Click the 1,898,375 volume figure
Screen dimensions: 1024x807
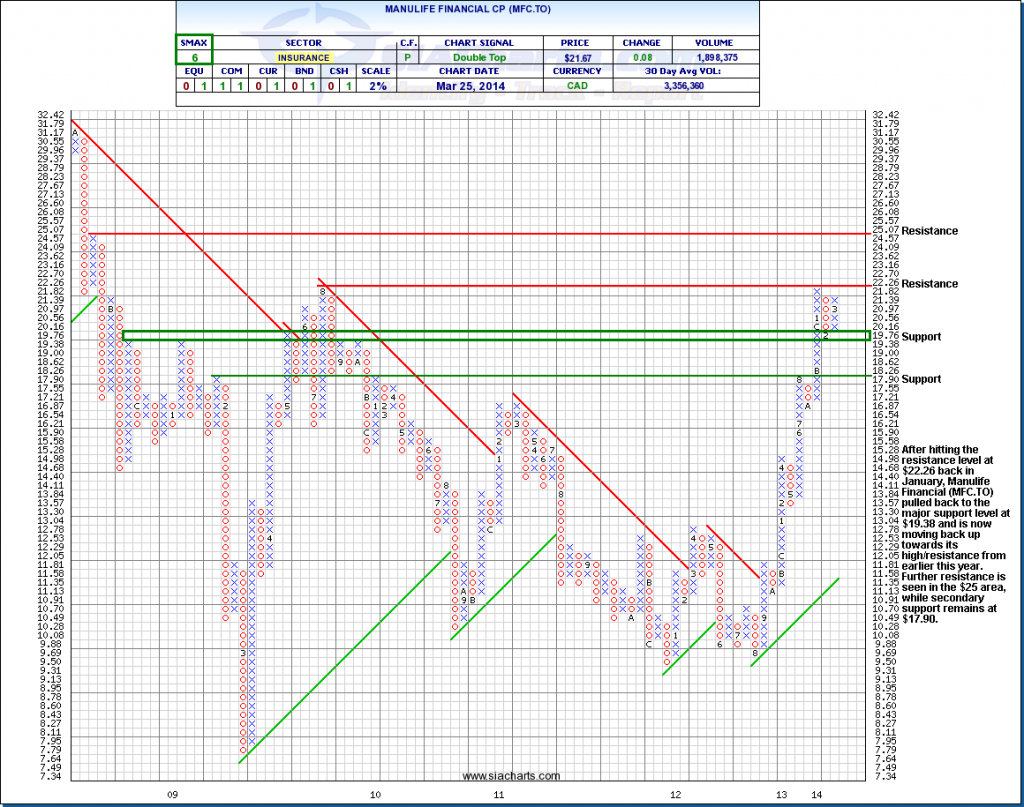click(x=719, y=58)
